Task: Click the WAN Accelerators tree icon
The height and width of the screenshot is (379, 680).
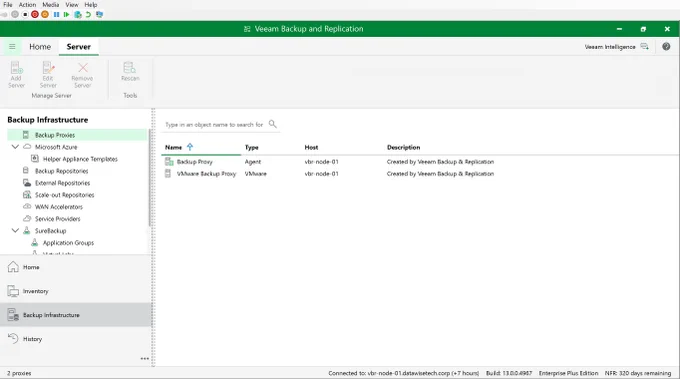Action: click(27, 206)
